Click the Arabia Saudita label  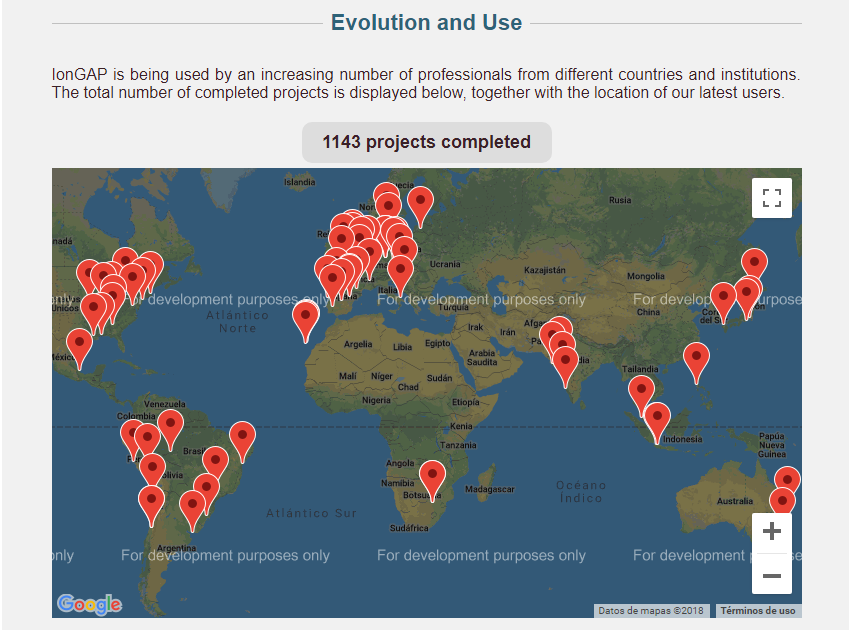[x=482, y=357]
